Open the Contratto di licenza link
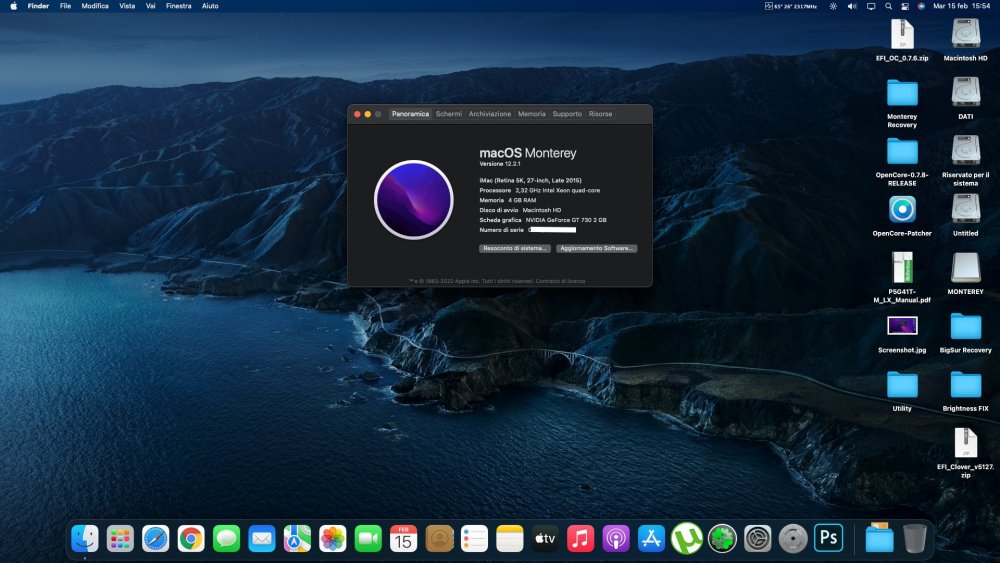The width and height of the screenshot is (1000, 563). coord(560,281)
